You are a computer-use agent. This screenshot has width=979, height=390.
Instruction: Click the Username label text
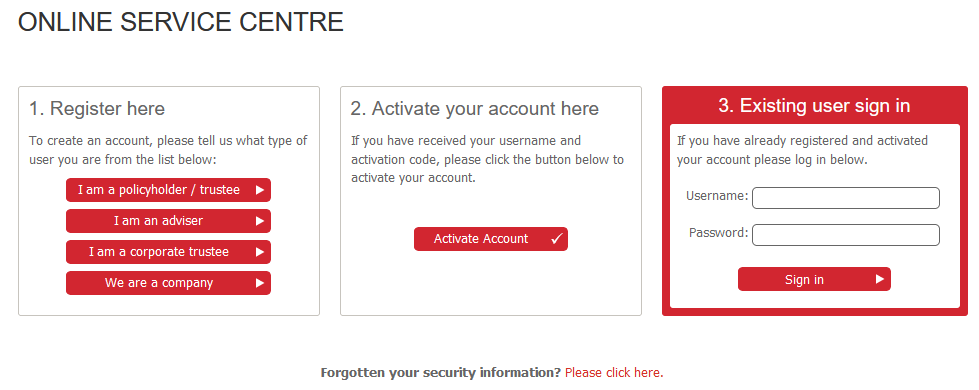pyautogui.click(x=717, y=196)
